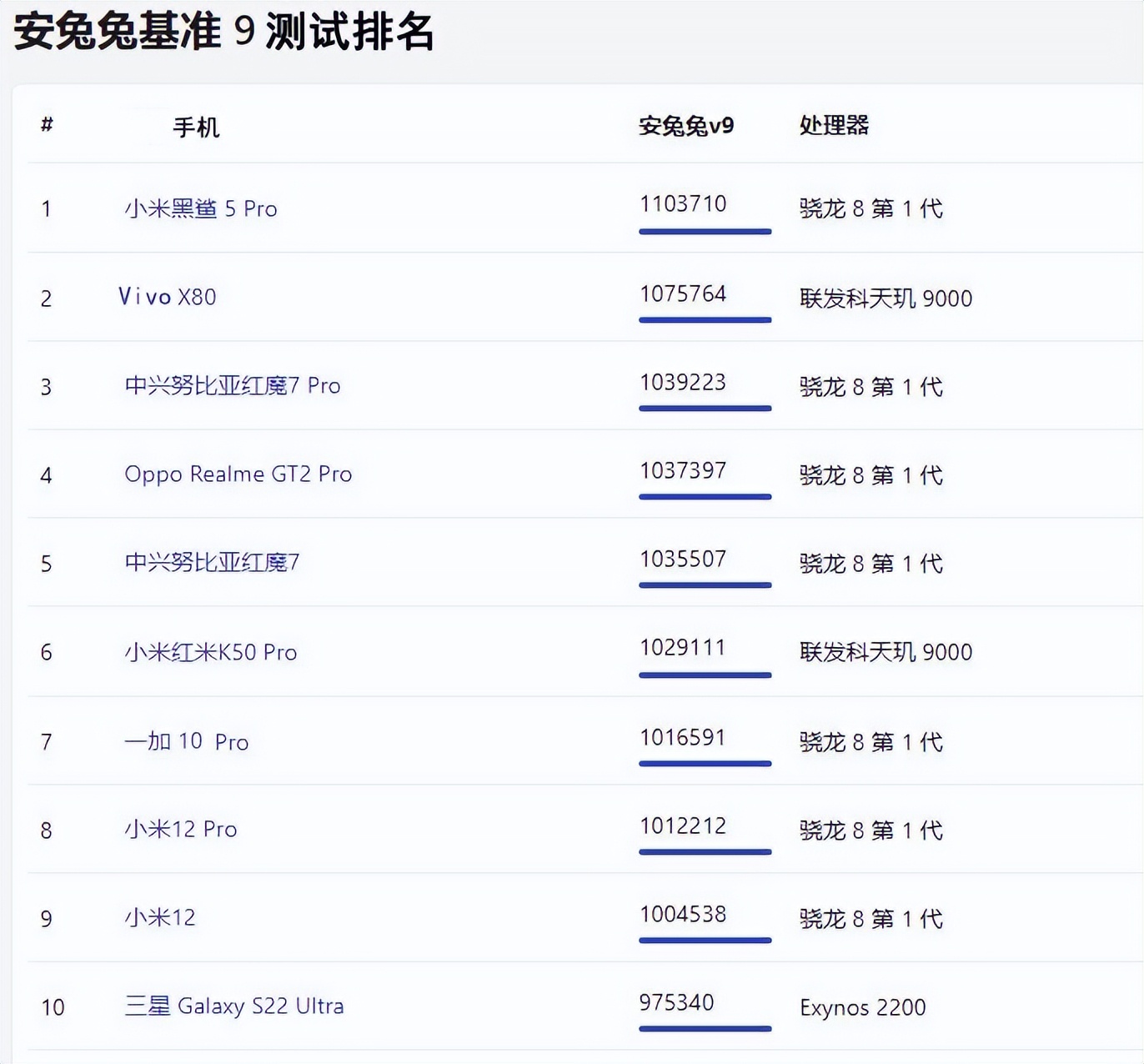Click the 手机 column header
Viewport: 1144px width, 1064px height.
click(196, 127)
